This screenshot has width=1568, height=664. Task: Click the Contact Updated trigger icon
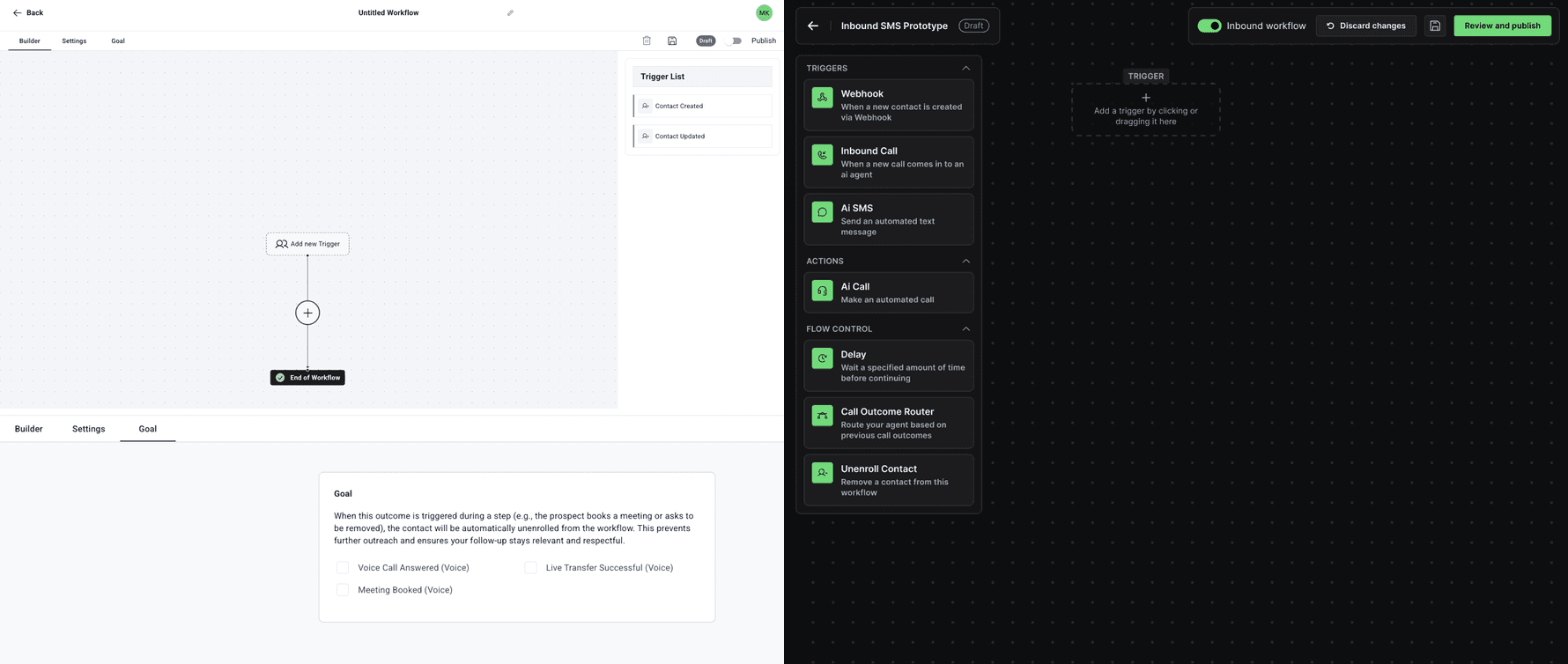coord(646,136)
